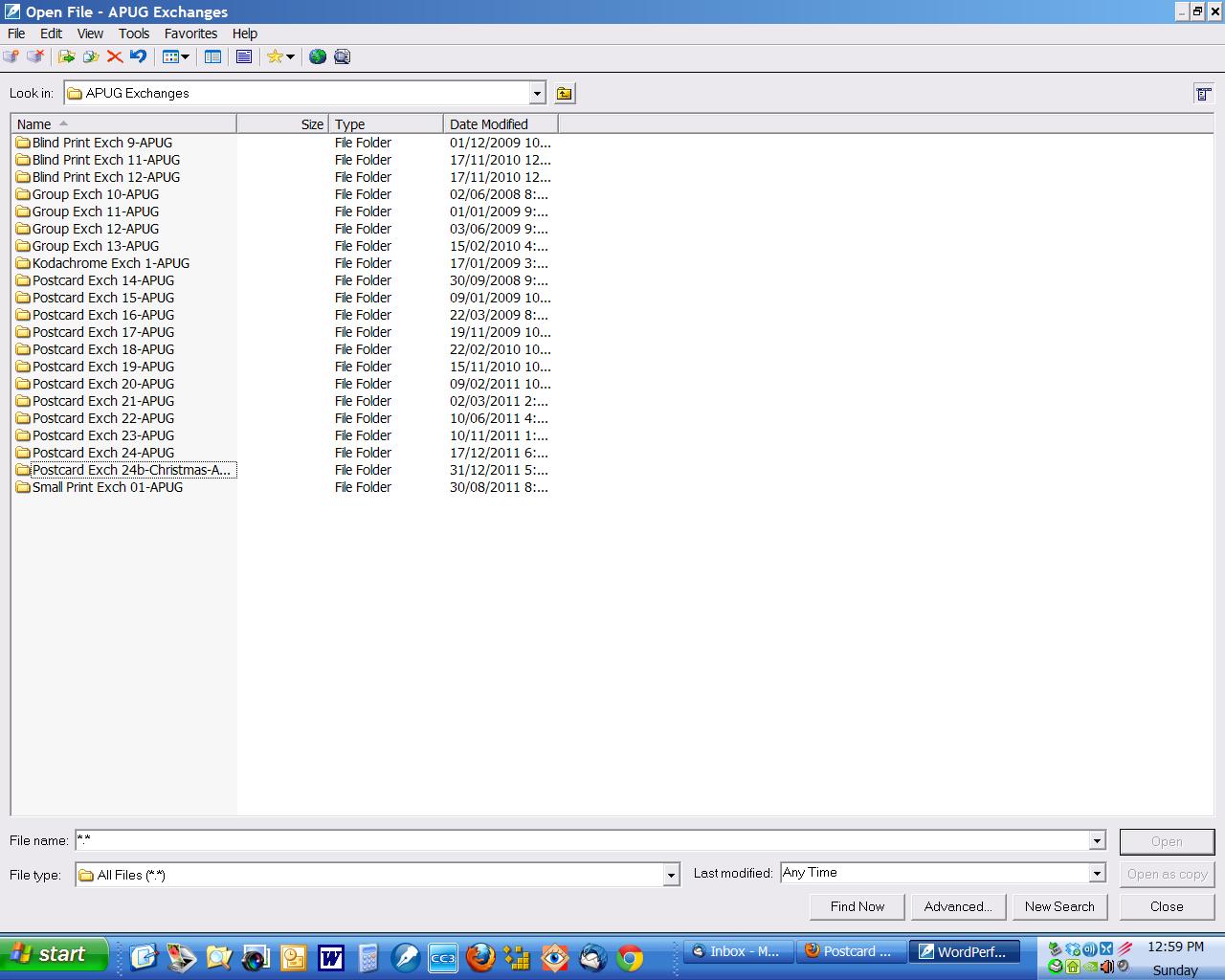Expand the Look in folder dropdown
Image resolution: width=1225 pixels, height=980 pixels.
click(x=537, y=93)
